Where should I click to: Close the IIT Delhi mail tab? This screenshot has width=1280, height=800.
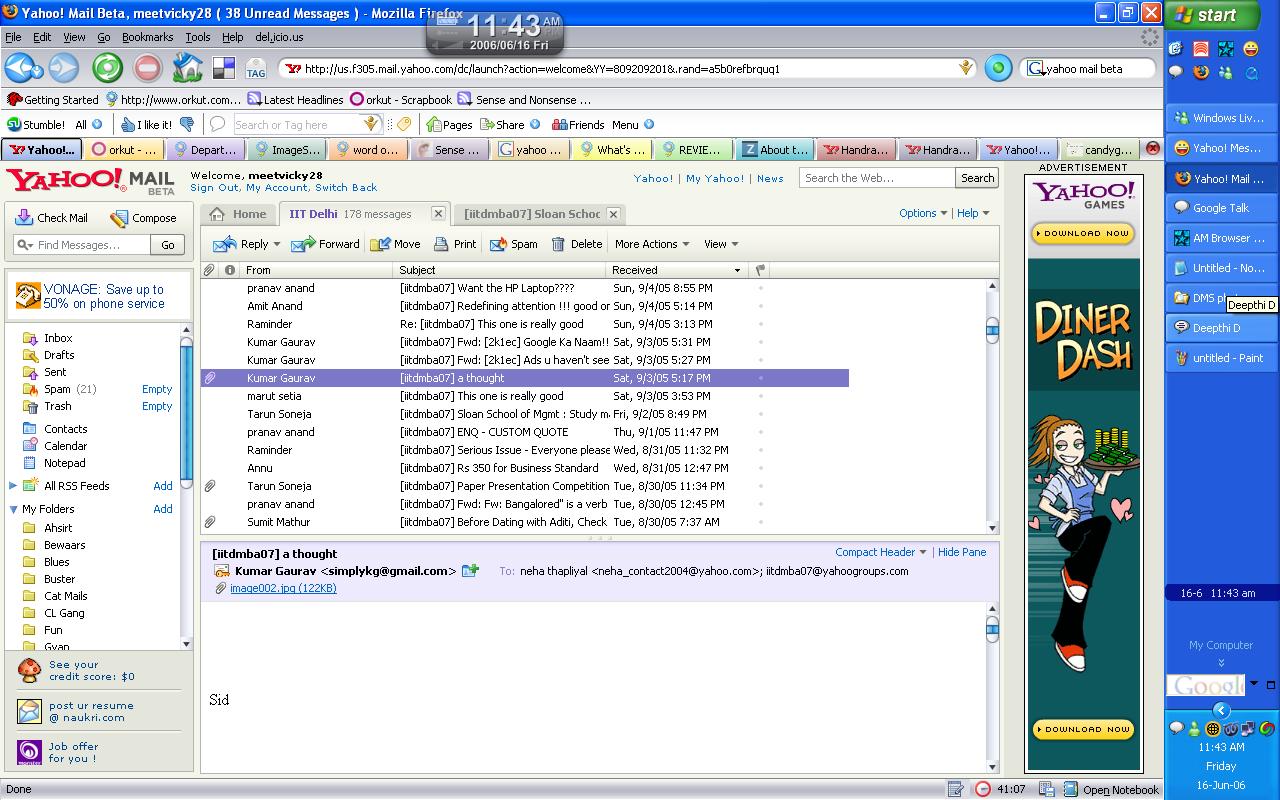438,213
